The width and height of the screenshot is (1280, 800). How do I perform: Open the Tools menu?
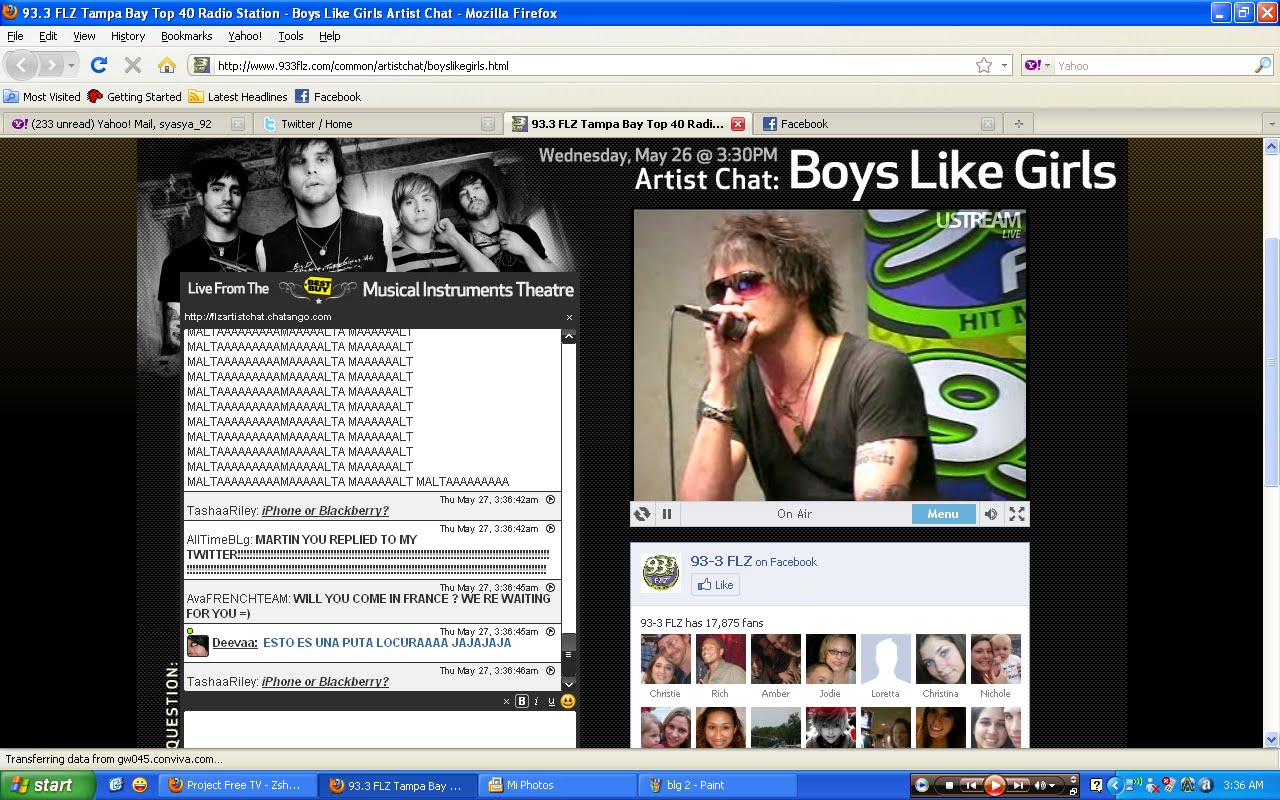pyautogui.click(x=291, y=36)
